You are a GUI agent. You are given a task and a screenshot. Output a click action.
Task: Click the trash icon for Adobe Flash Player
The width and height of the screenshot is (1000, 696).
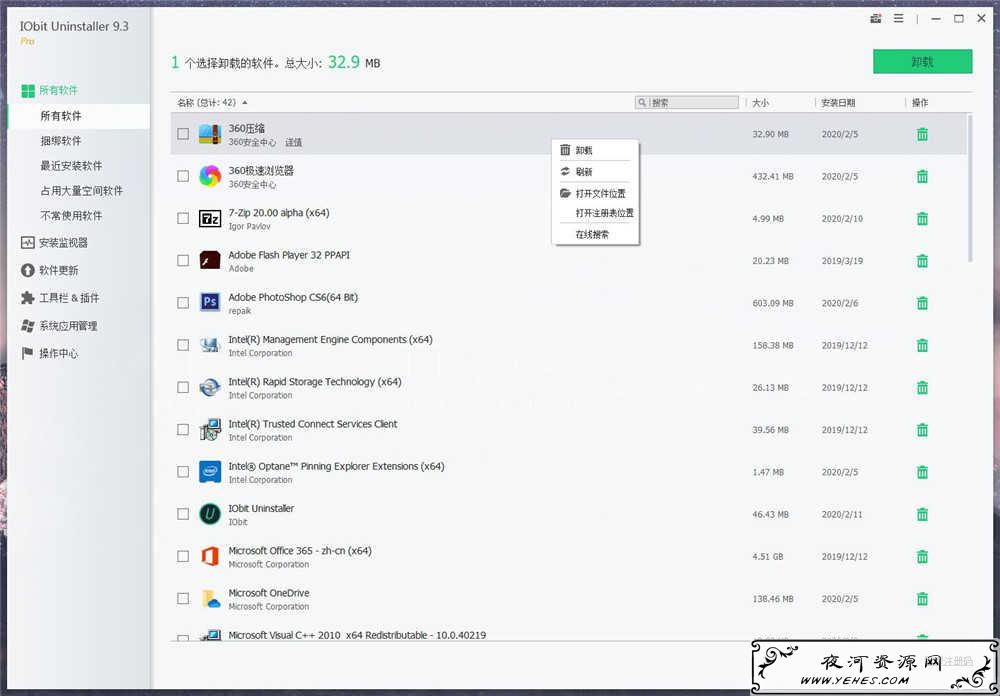tap(922, 260)
